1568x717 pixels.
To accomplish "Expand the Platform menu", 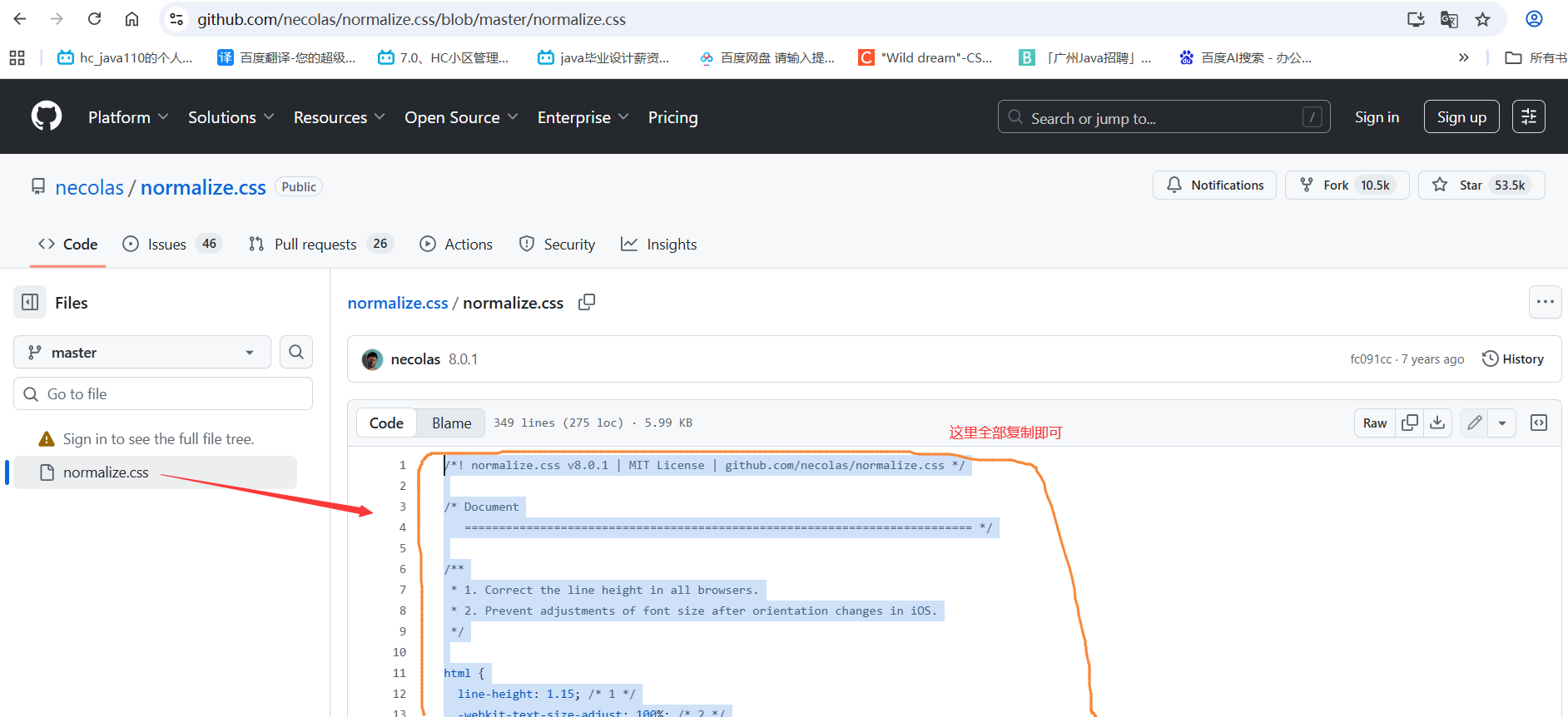I will pyautogui.click(x=128, y=117).
